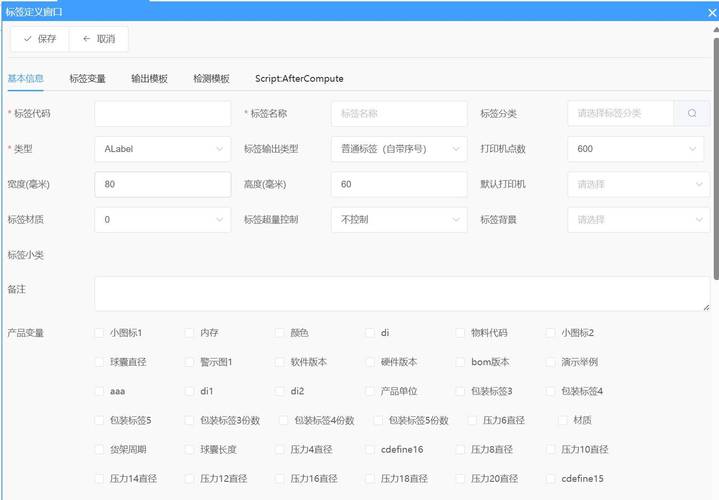The height and width of the screenshot is (500, 719).
Task: Open the 打印机点数 dropdown showing 600
Action: (636, 149)
